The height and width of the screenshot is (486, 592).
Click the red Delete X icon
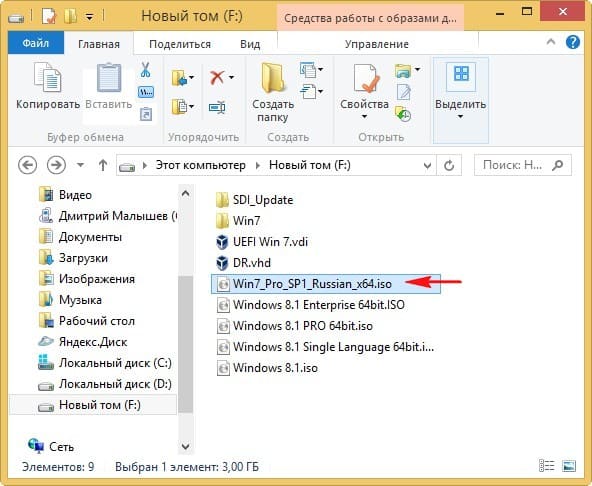[x=217, y=77]
